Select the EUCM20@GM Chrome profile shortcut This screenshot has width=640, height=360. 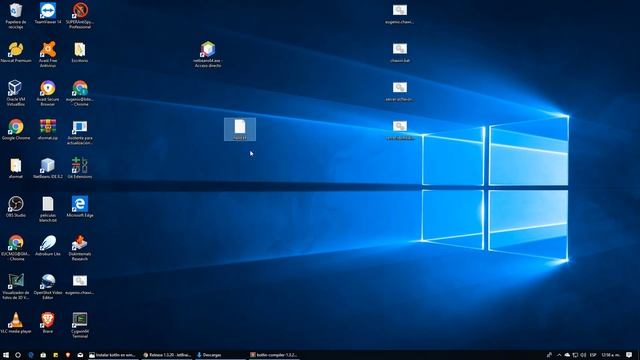(16, 247)
